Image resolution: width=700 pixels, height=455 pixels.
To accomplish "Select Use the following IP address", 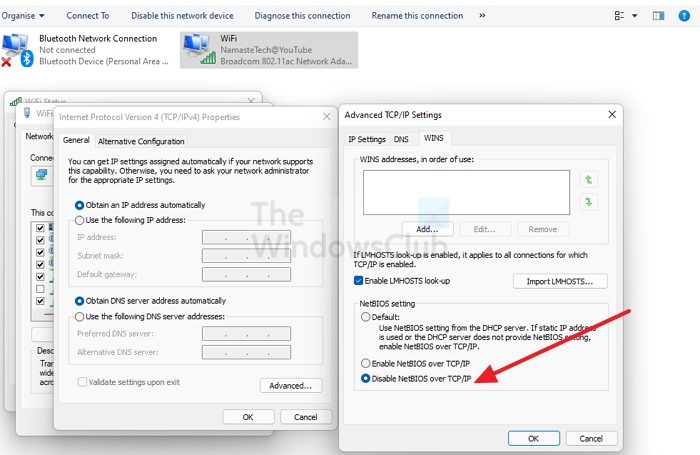I will pos(79,220).
